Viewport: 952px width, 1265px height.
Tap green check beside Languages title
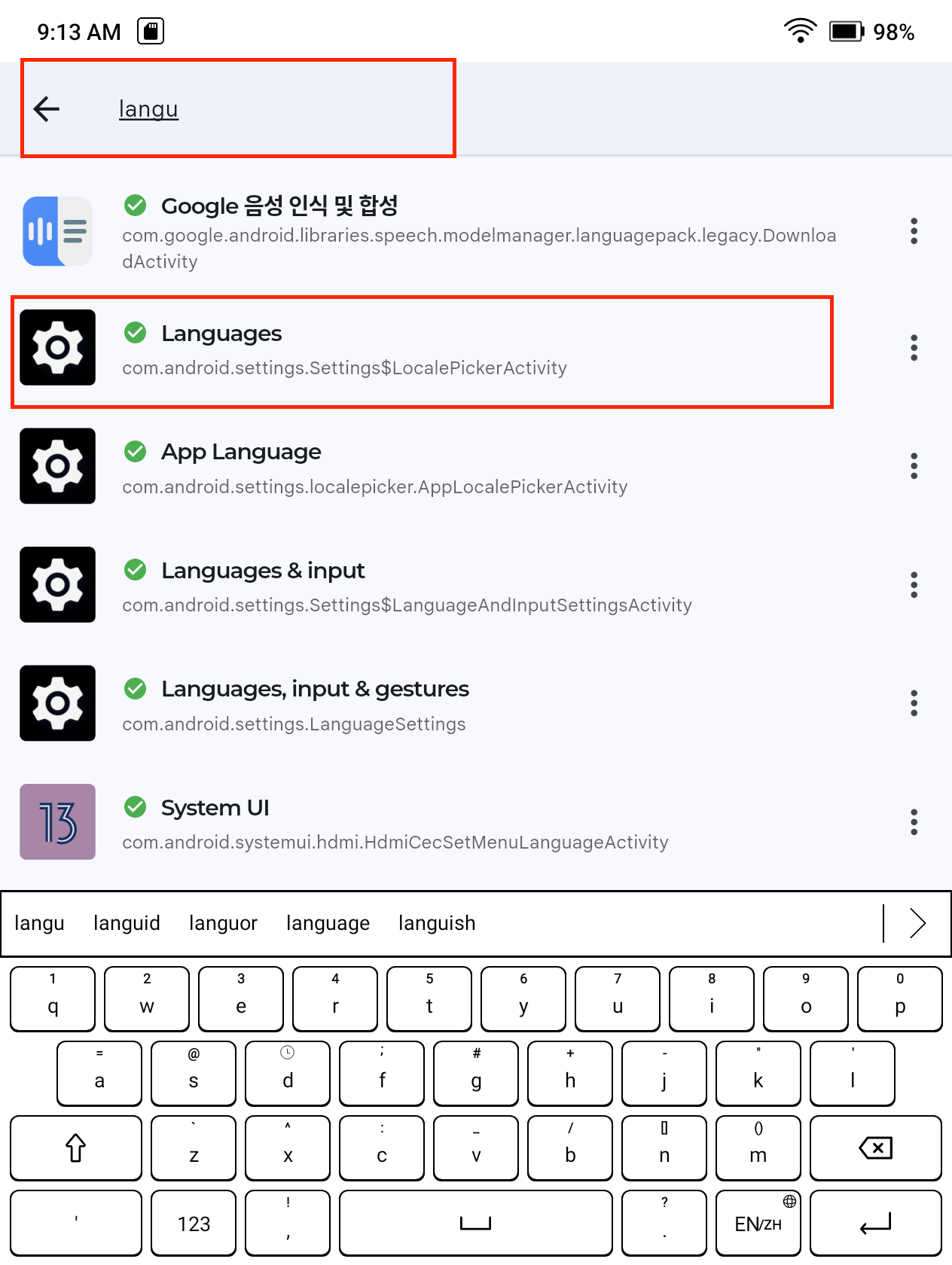coord(136,332)
